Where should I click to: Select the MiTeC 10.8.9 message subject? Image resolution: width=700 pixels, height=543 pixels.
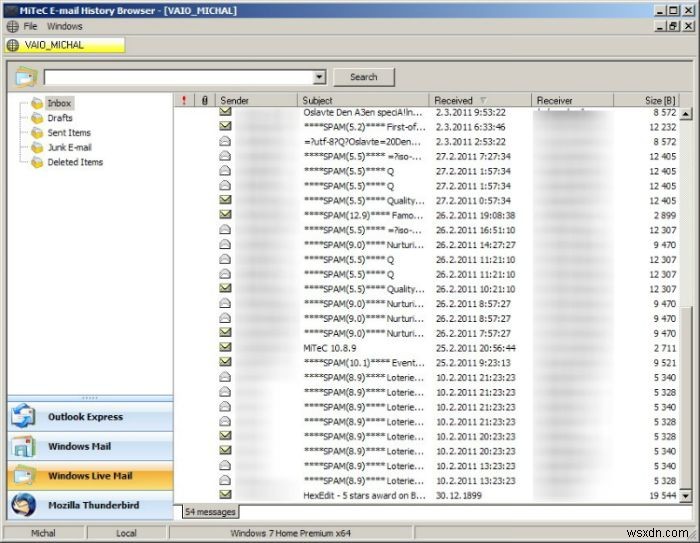(x=330, y=348)
